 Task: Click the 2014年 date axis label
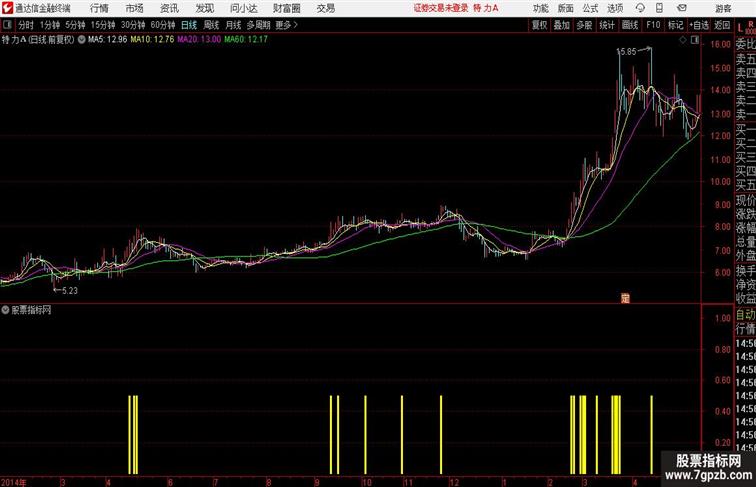pos(14,482)
